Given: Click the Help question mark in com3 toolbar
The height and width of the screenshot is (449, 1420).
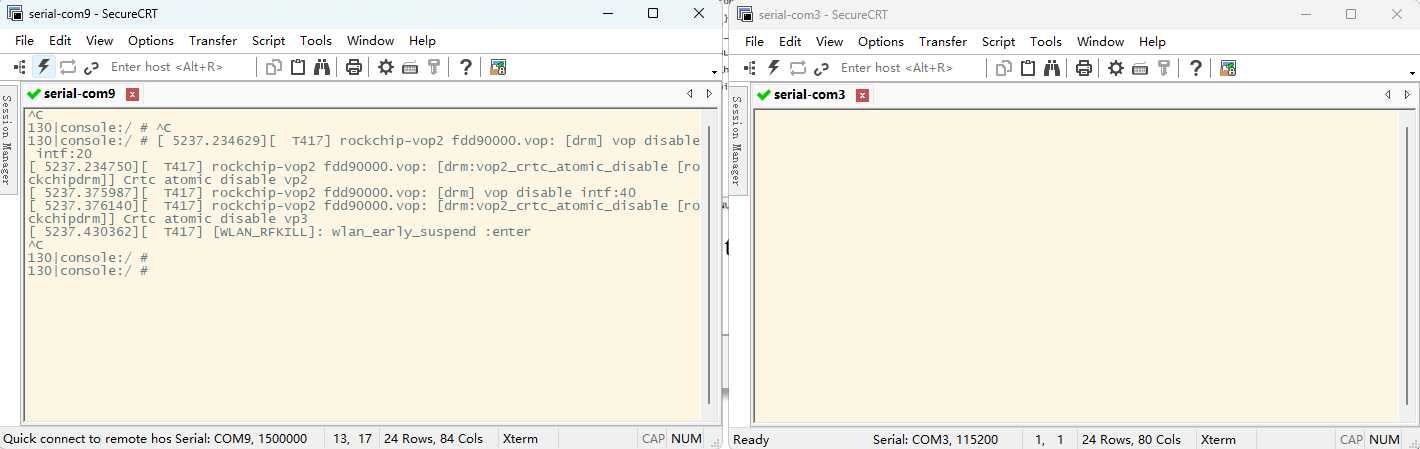Looking at the screenshot, I should pos(1196,67).
